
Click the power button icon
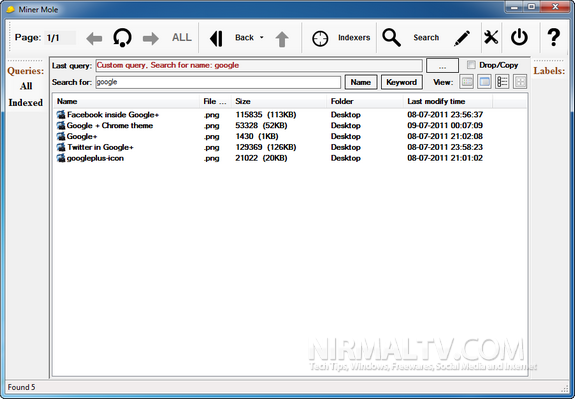click(519, 37)
